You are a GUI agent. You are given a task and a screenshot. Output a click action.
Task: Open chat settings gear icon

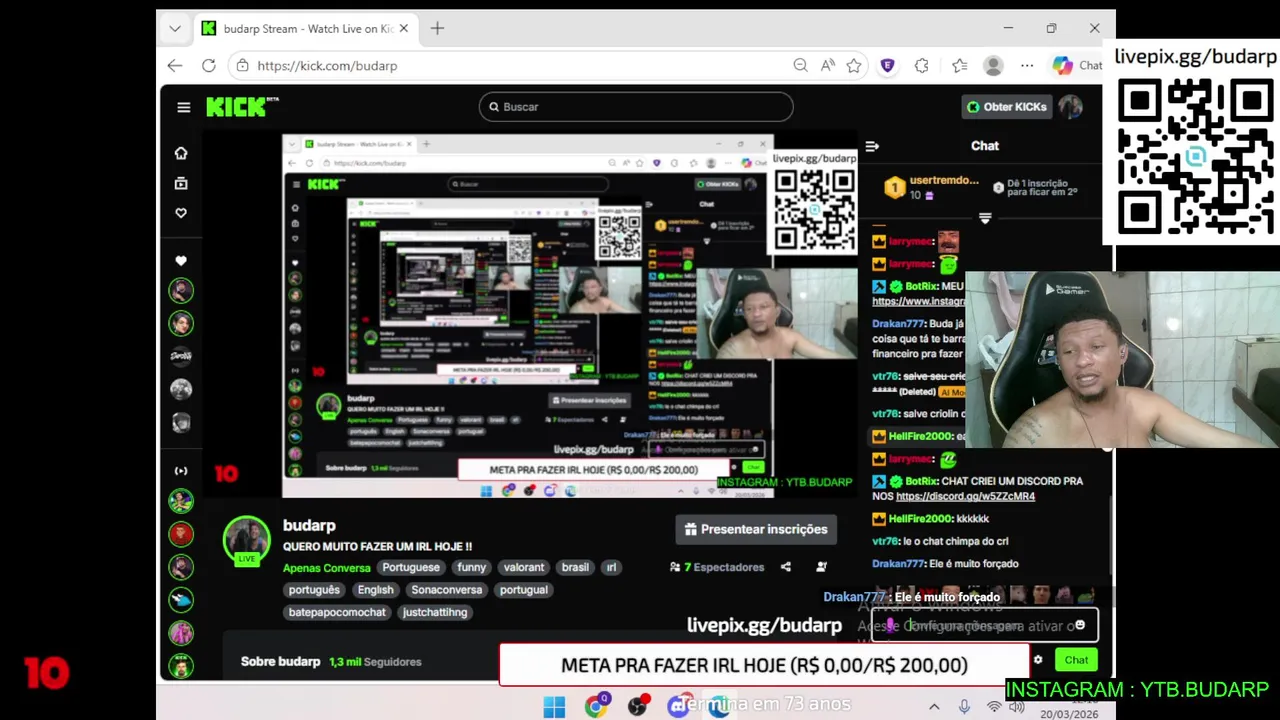(1038, 660)
